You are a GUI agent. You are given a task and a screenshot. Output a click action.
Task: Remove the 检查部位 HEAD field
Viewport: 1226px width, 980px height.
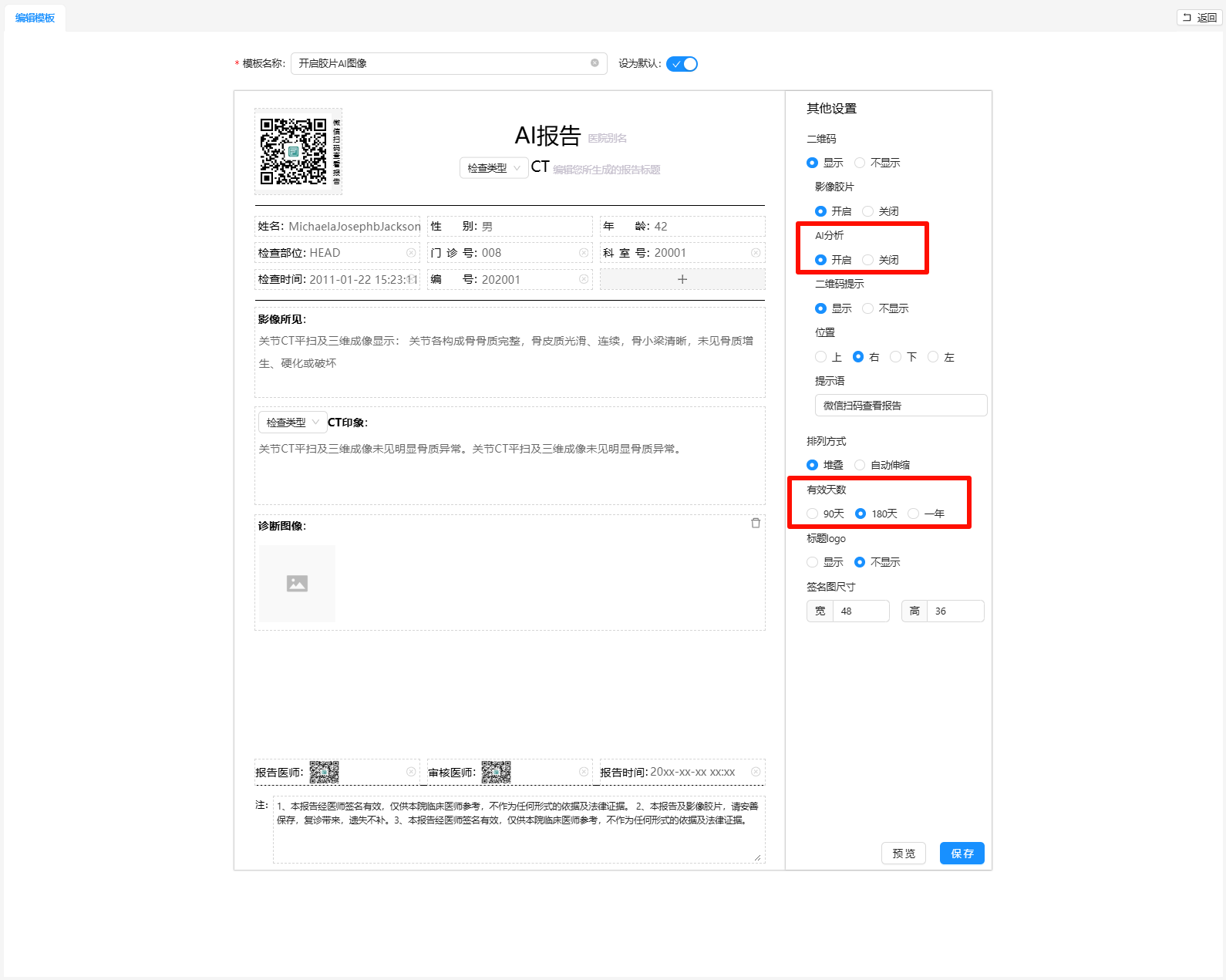point(411,253)
